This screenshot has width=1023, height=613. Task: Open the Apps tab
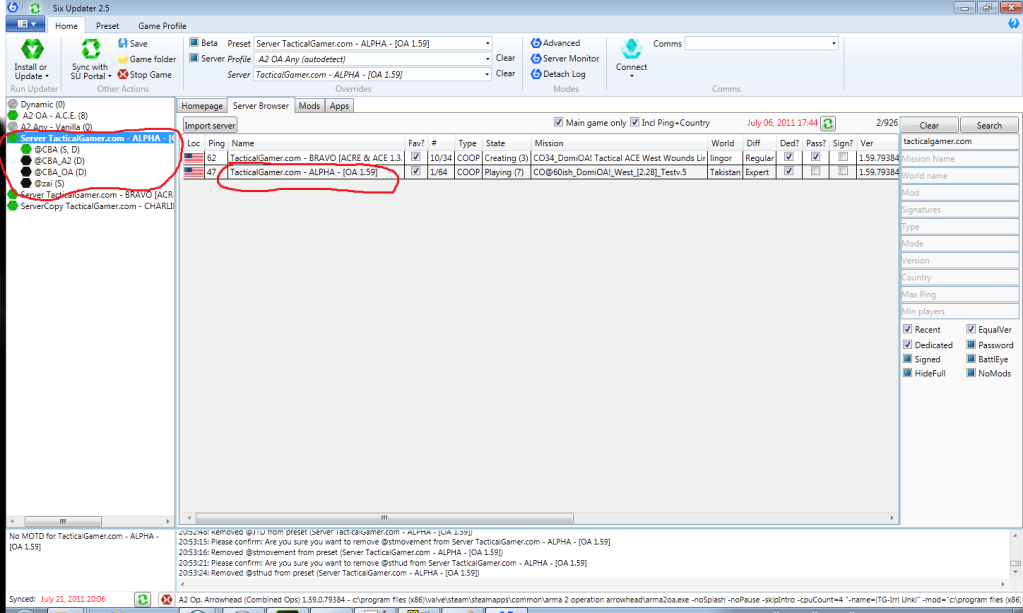click(x=339, y=106)
